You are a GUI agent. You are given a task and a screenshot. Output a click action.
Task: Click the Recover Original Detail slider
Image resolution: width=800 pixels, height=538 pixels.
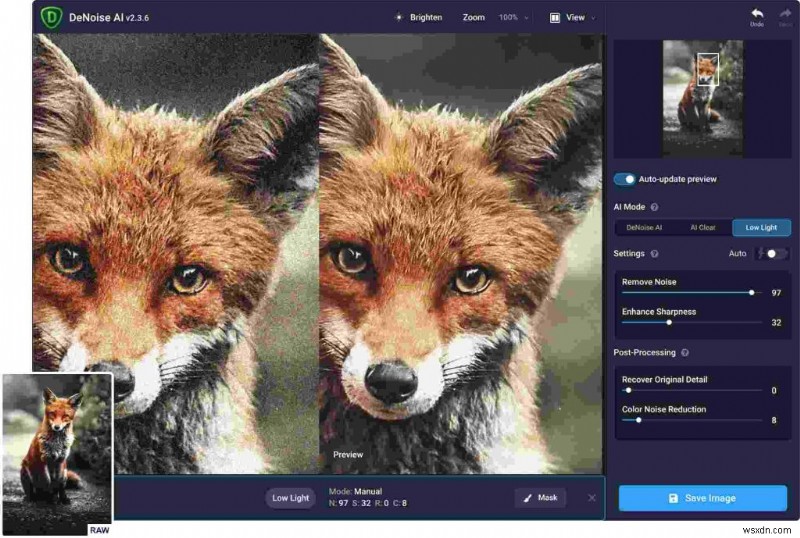(x=691, y=390)
